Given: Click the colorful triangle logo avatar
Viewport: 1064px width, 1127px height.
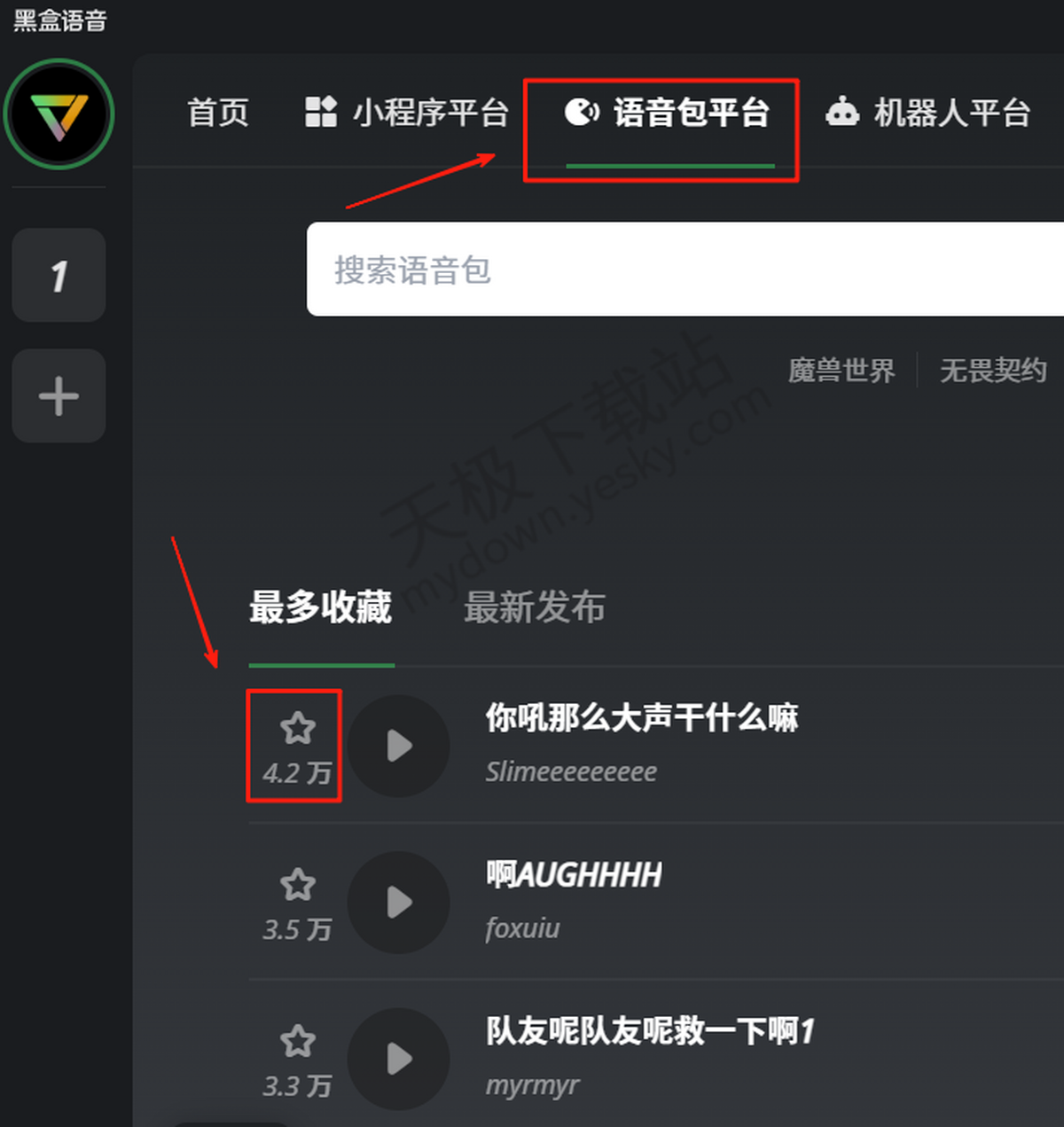Looking at the screenshot, I should [x=59, y=113].
